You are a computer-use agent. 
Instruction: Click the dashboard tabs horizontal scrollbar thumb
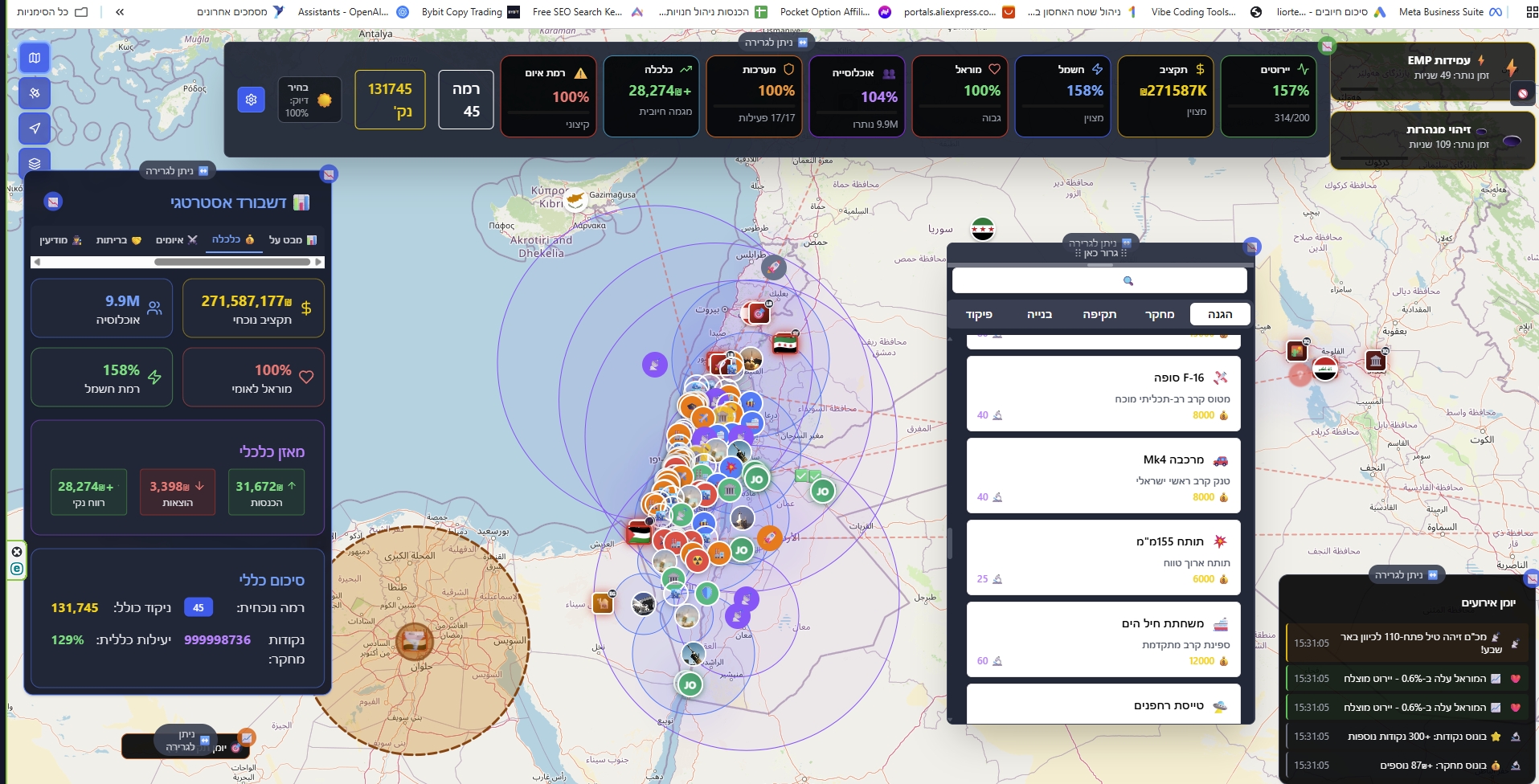pyautogui.click(x=231, y=262)
